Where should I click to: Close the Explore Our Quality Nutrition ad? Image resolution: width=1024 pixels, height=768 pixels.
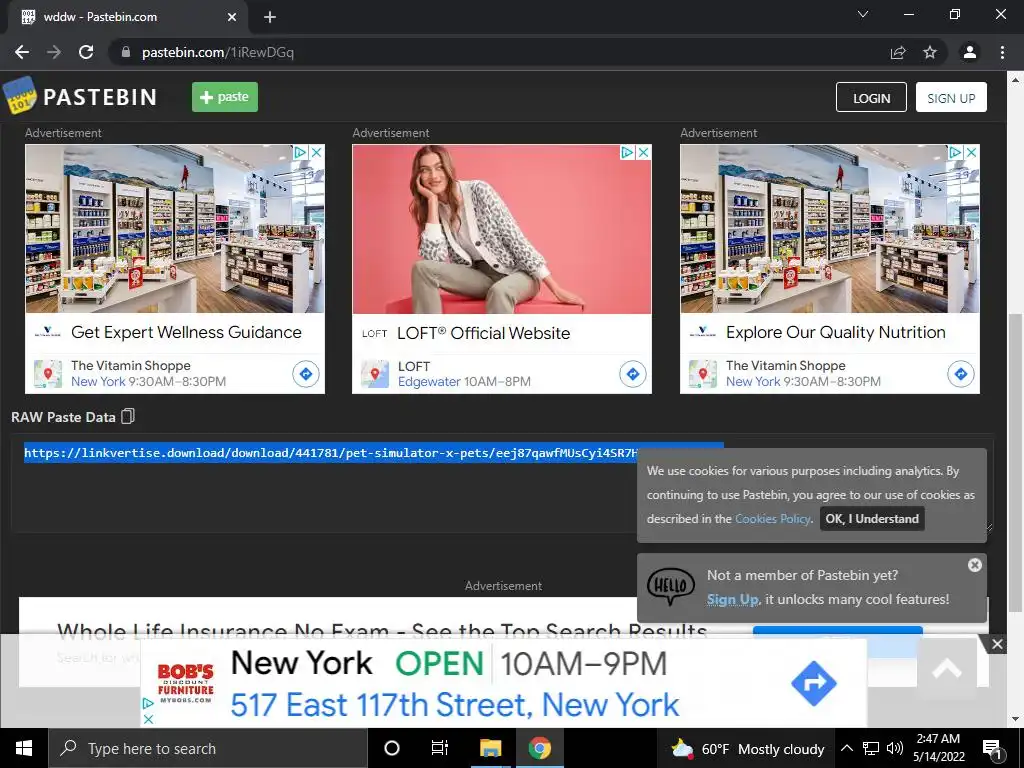pos(971,152)
